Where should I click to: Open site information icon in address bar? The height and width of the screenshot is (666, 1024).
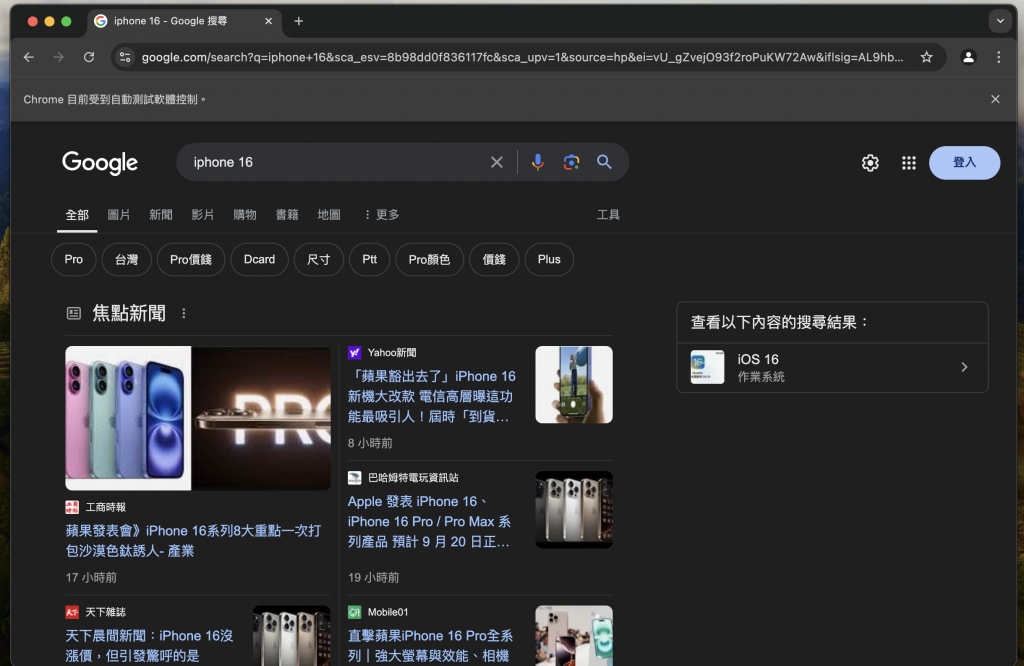point(125,57)
